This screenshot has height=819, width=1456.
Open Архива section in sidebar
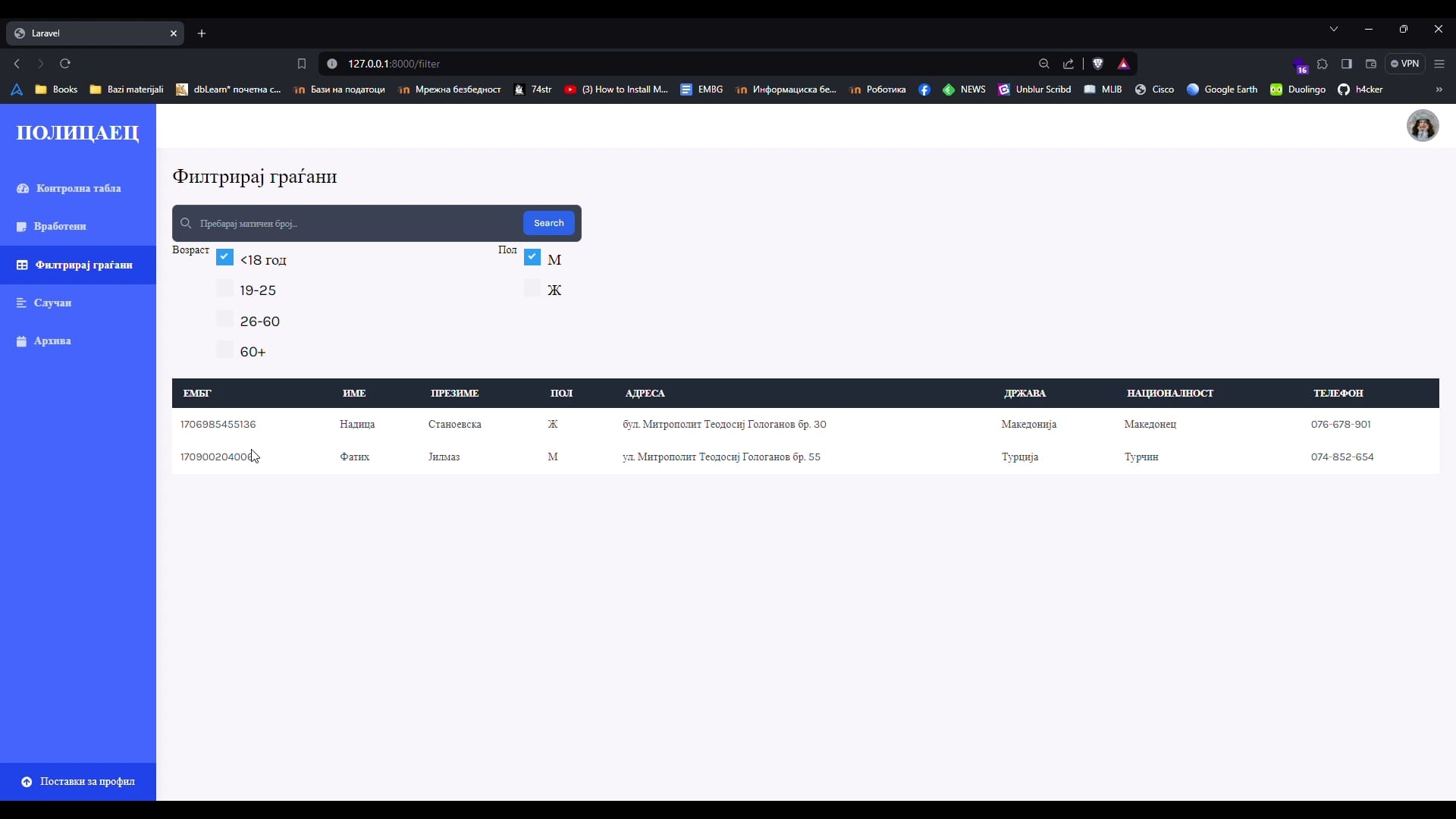(x=52, y=340)
